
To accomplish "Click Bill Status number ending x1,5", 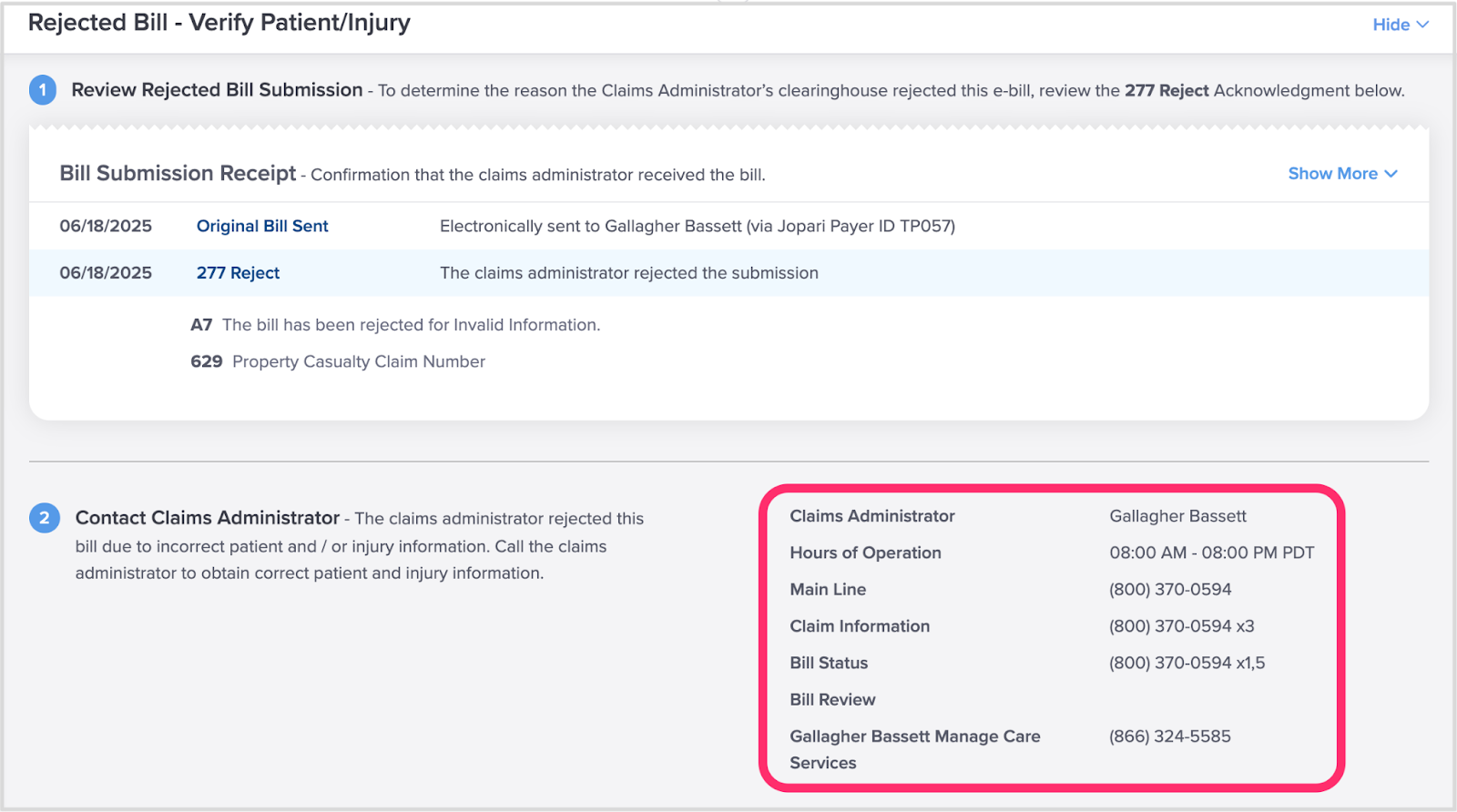I will tap(1187, 663).
